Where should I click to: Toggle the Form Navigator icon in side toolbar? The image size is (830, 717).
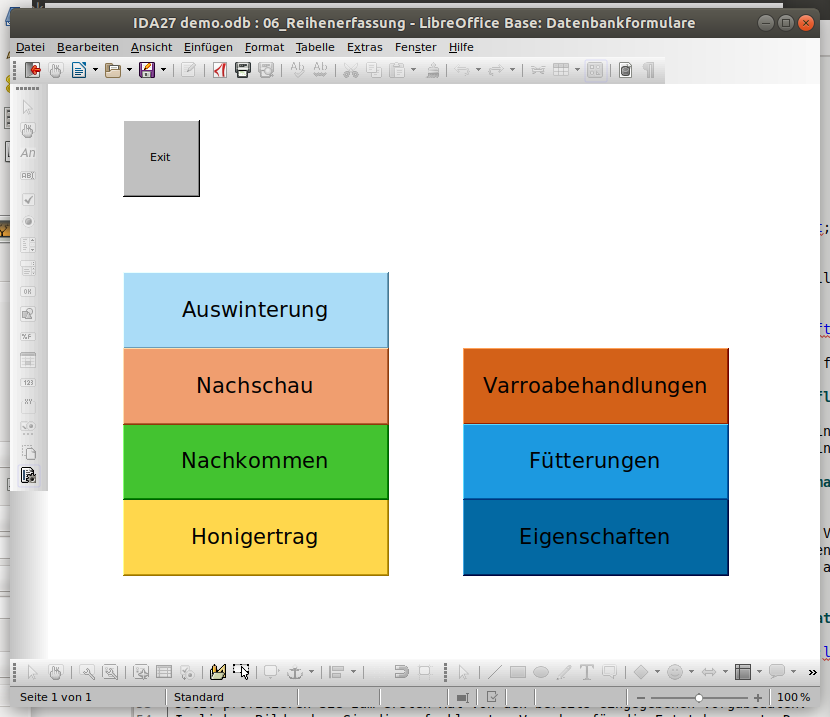click(x=28, y=475)
